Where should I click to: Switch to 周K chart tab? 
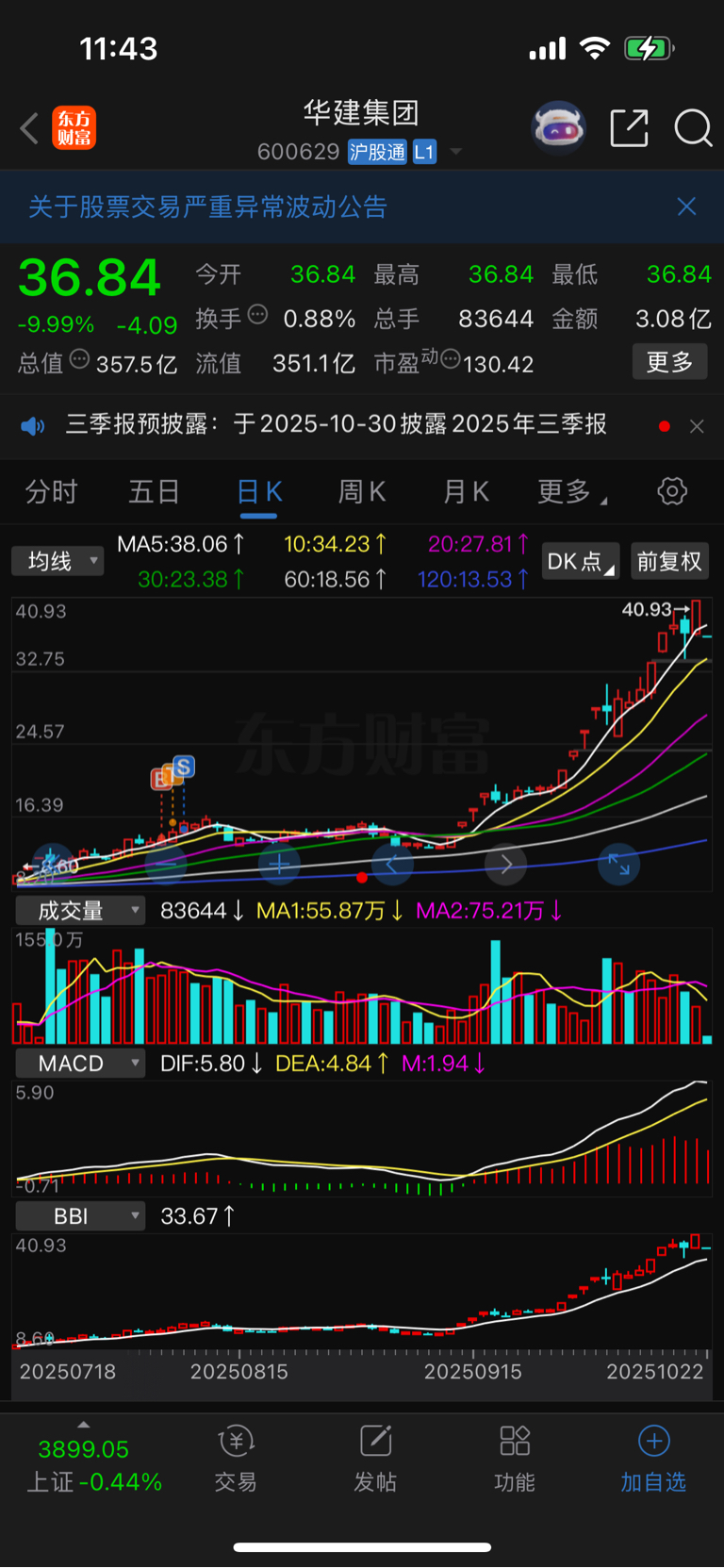point(362,491)
